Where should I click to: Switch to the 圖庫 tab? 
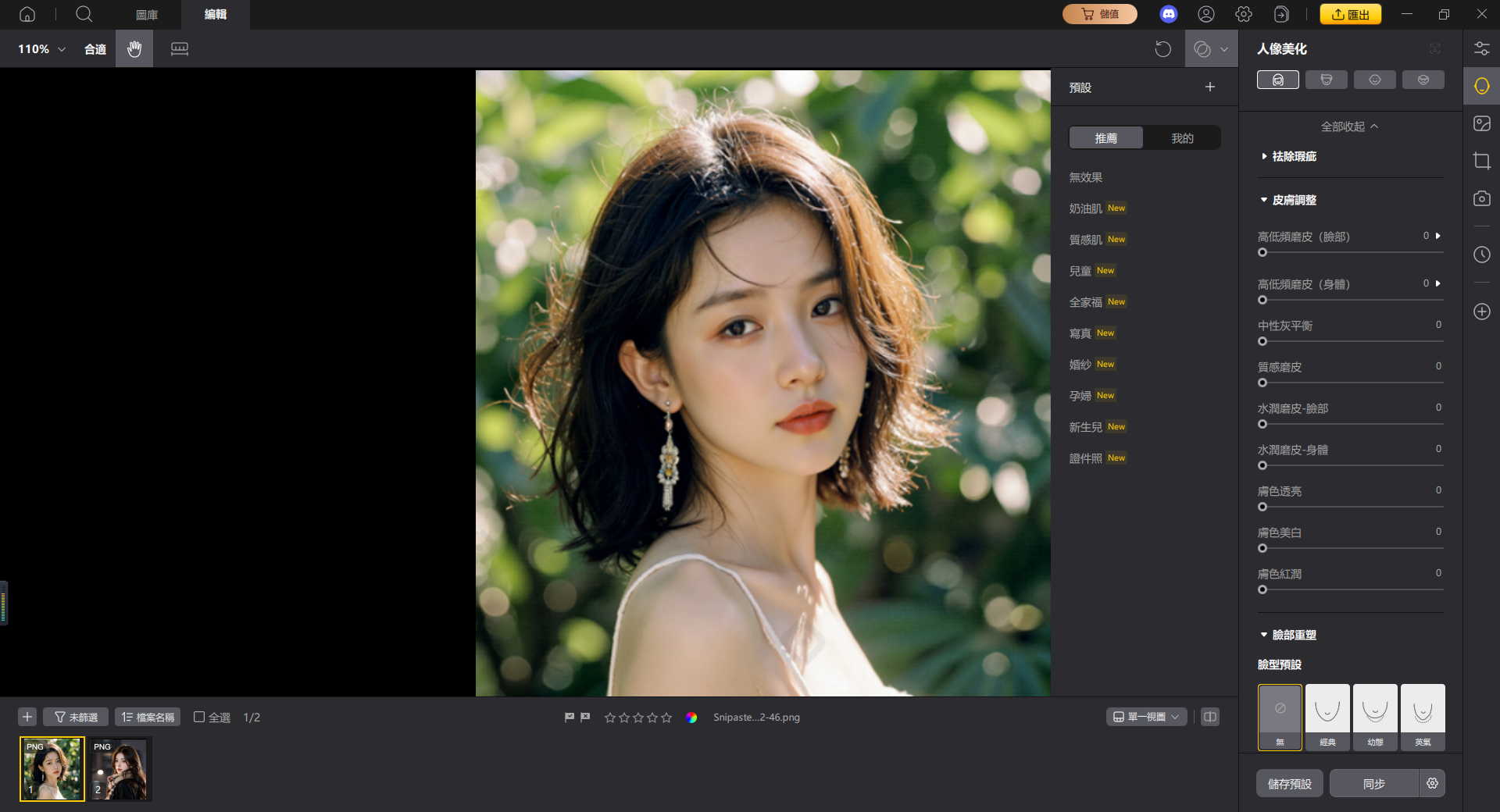point(147,15)
